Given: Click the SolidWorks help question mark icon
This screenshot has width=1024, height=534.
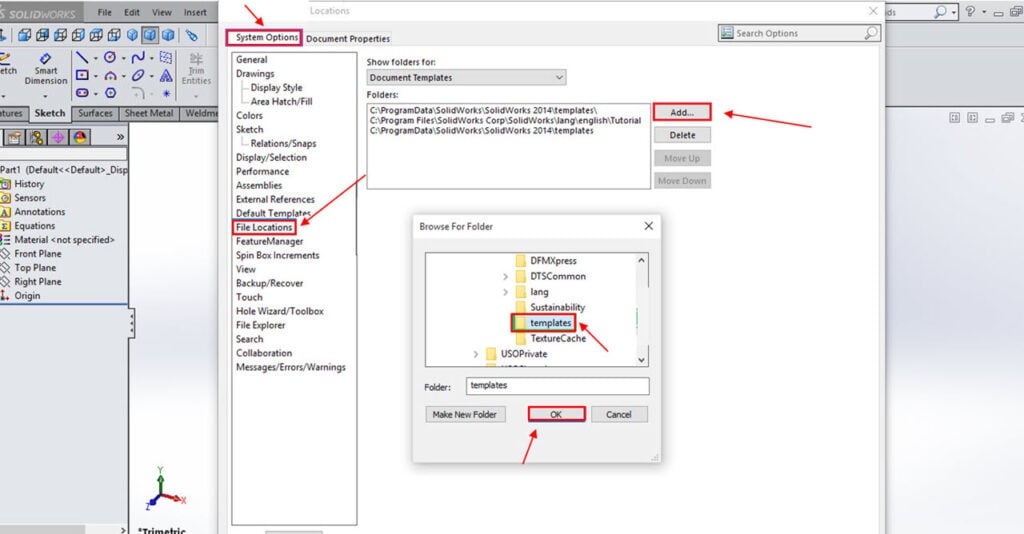Looking at the screenshot, I should pyautogui.click(x=970, y=12).
